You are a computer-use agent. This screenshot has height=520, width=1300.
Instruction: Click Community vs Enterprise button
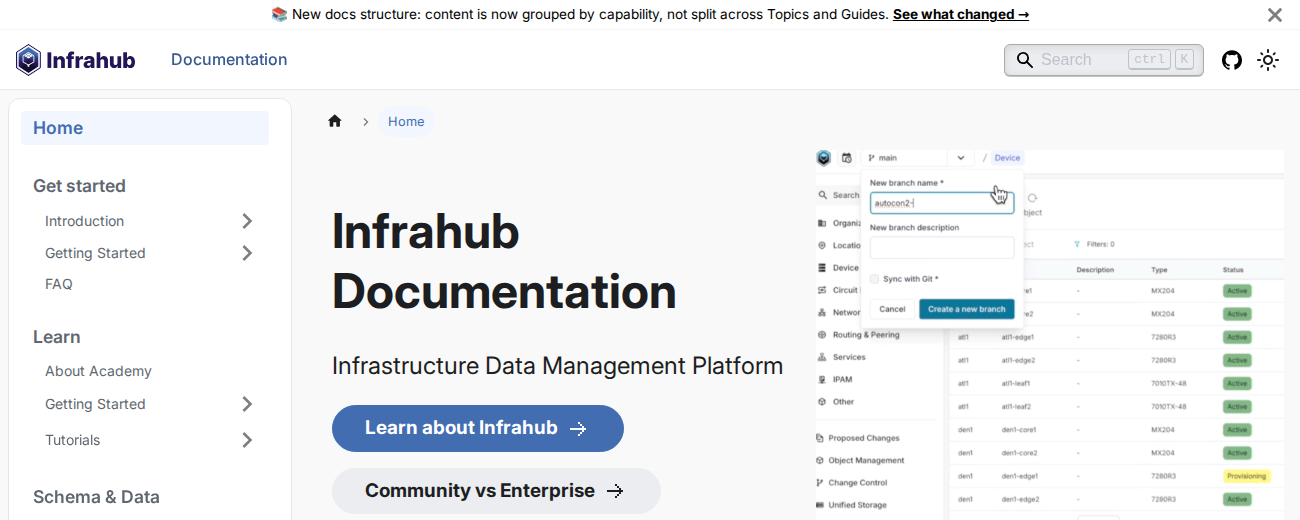tap(496, 491)
